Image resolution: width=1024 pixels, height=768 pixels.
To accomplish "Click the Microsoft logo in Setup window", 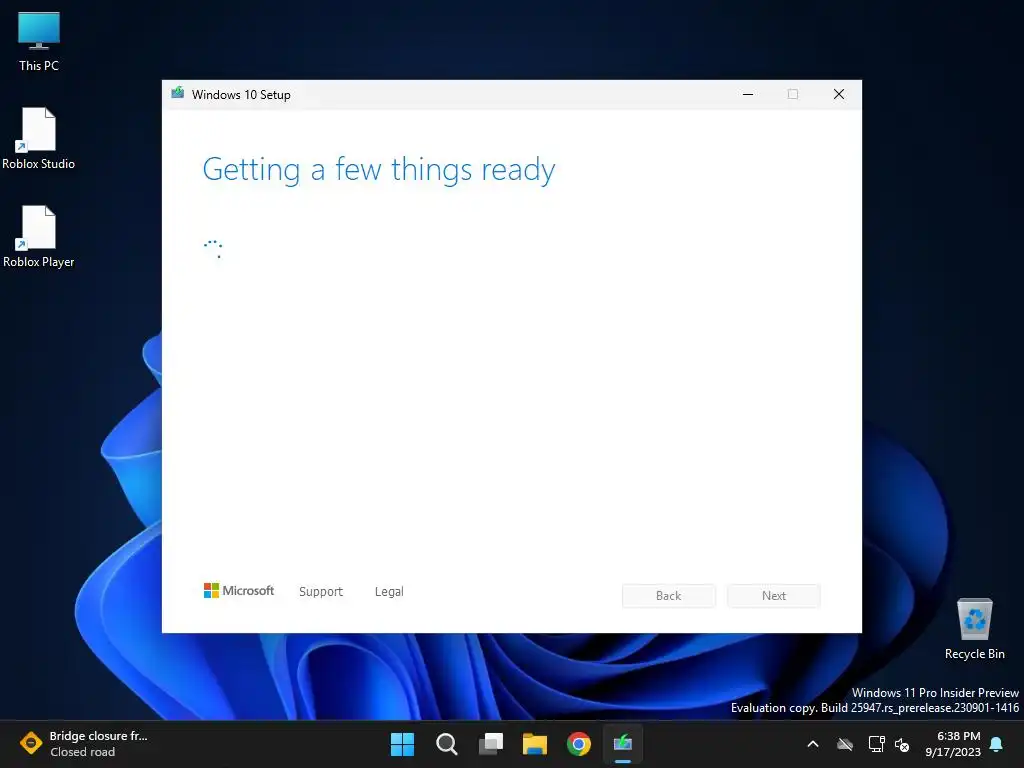I will pyautogui.click(x=239, y=591).
